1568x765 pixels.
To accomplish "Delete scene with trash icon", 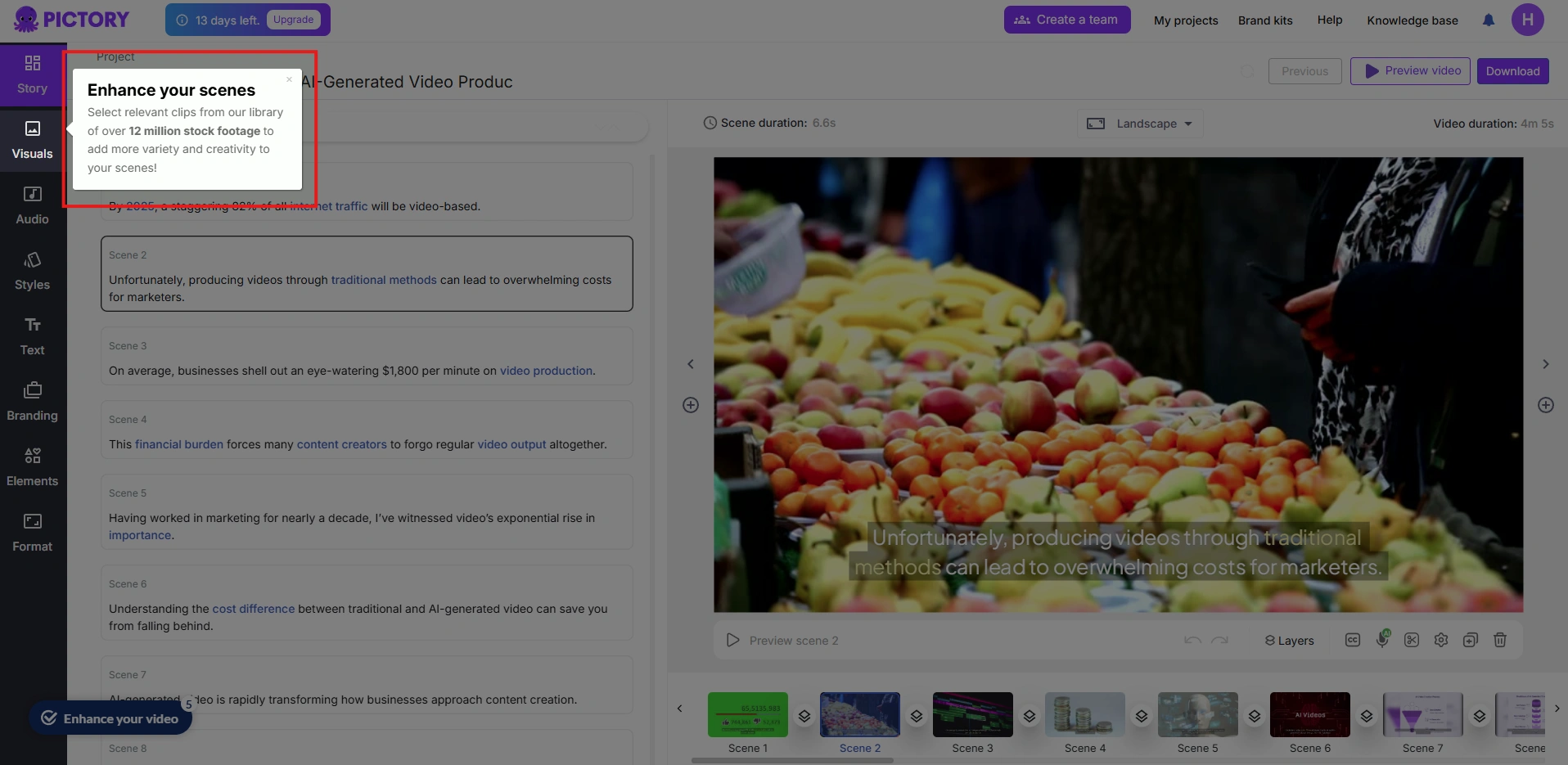I will (1500, 640).
